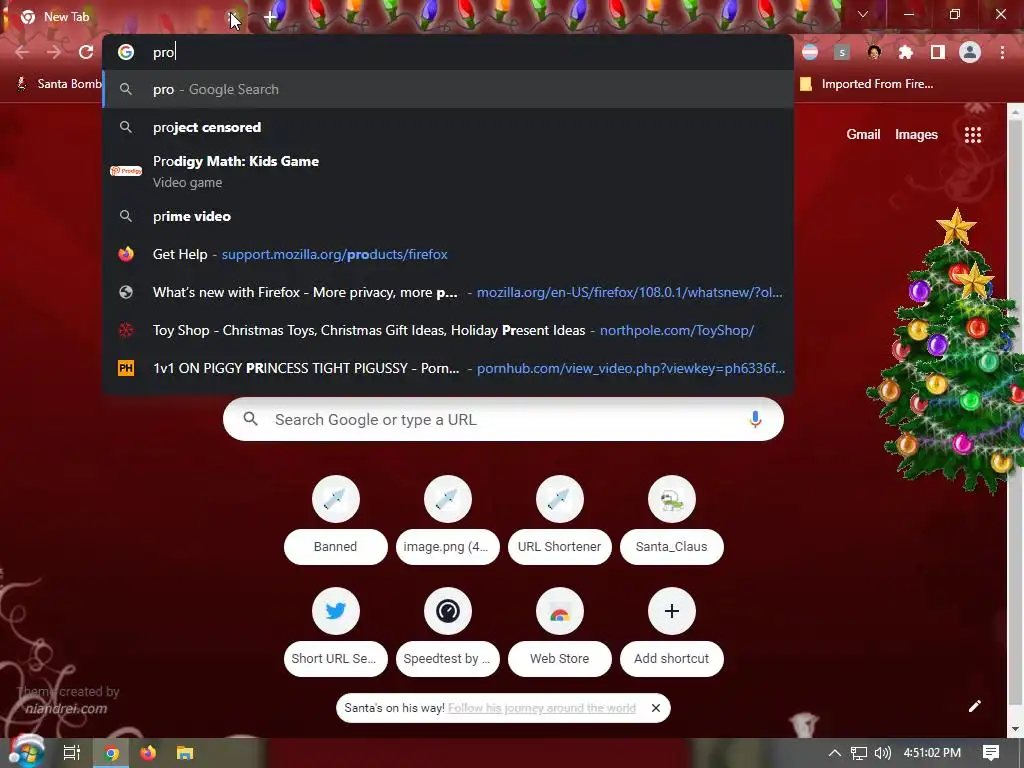Add shortcut using the plus tile

[x=671, y=632]
